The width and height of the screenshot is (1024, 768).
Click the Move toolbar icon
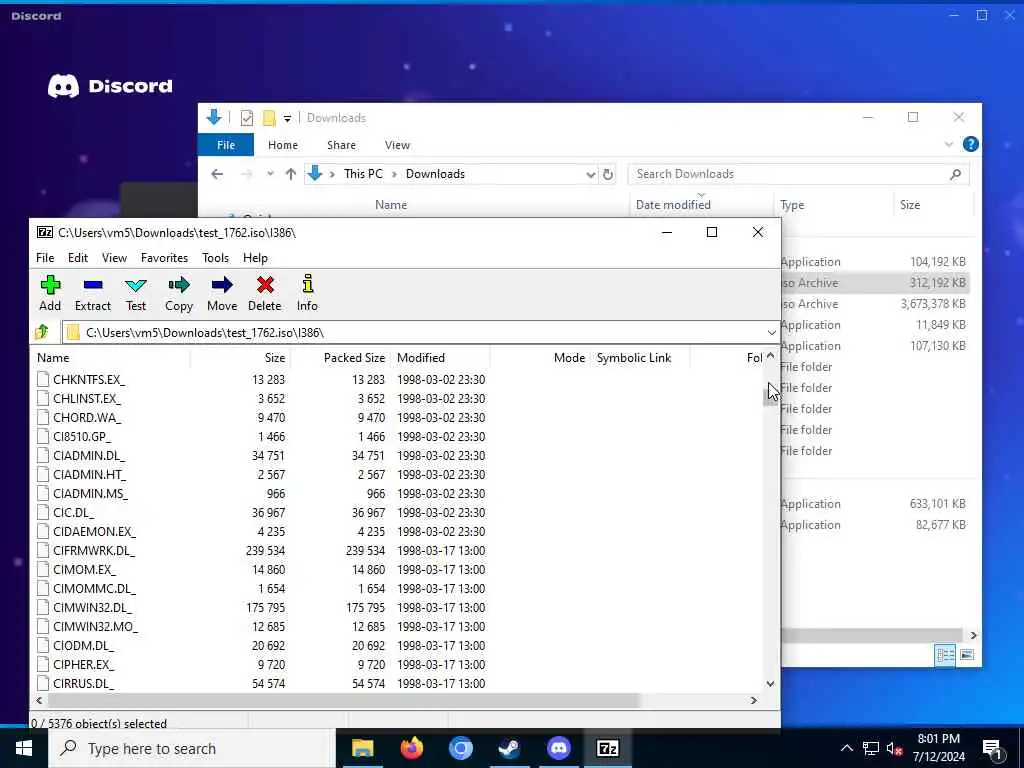(x=222, y=293)
